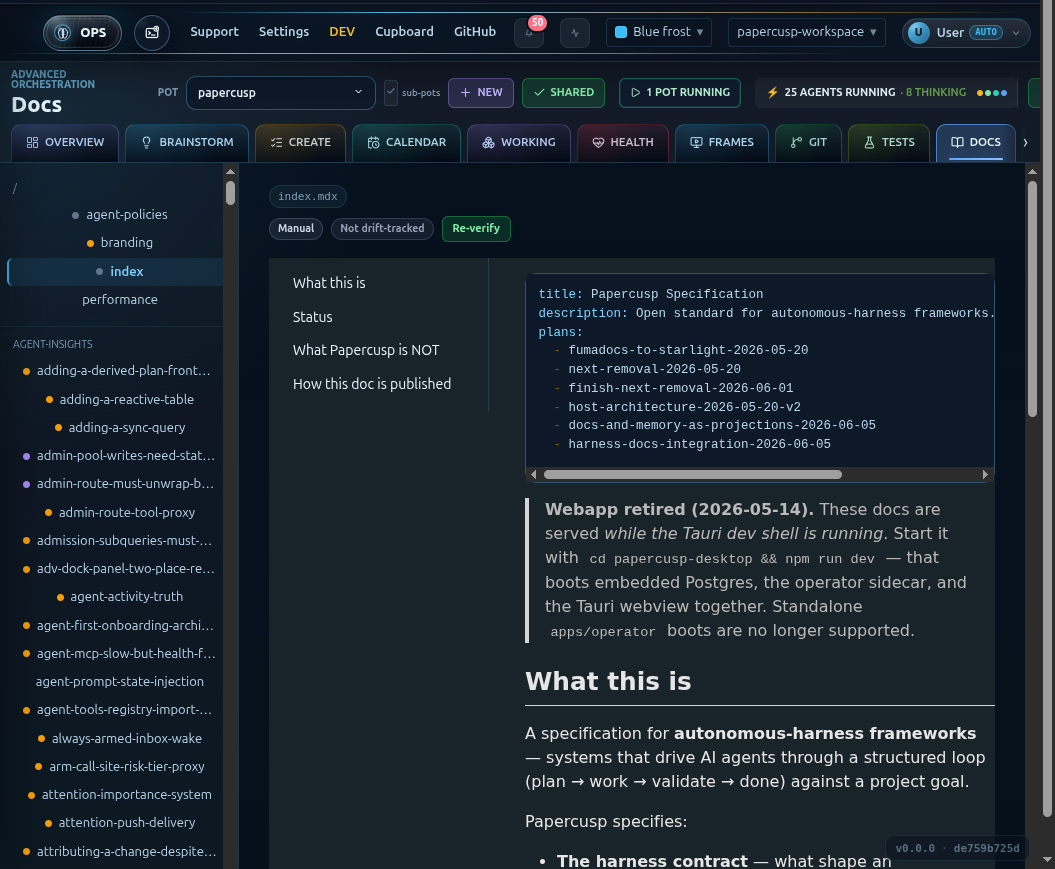1055x869 pixels.
Task: Switch to the WORKING tab
Action: (x=519, y=143)
